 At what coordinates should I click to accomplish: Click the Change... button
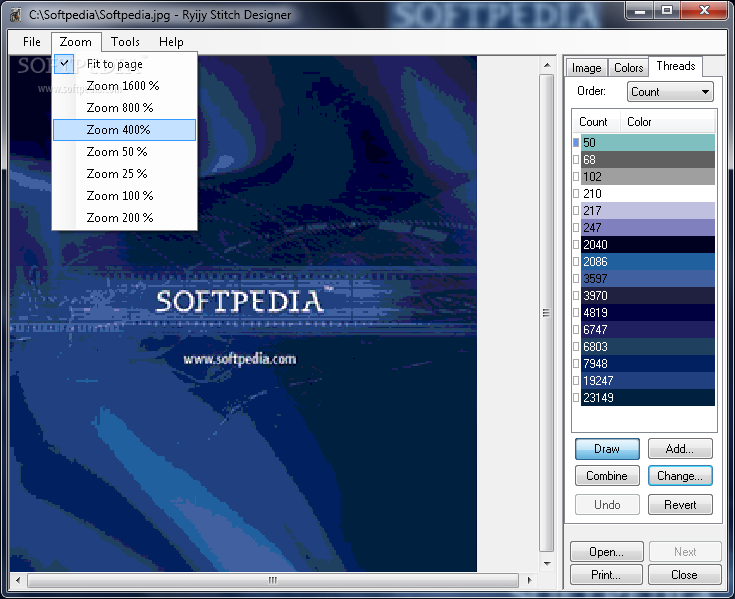(680, 476)
